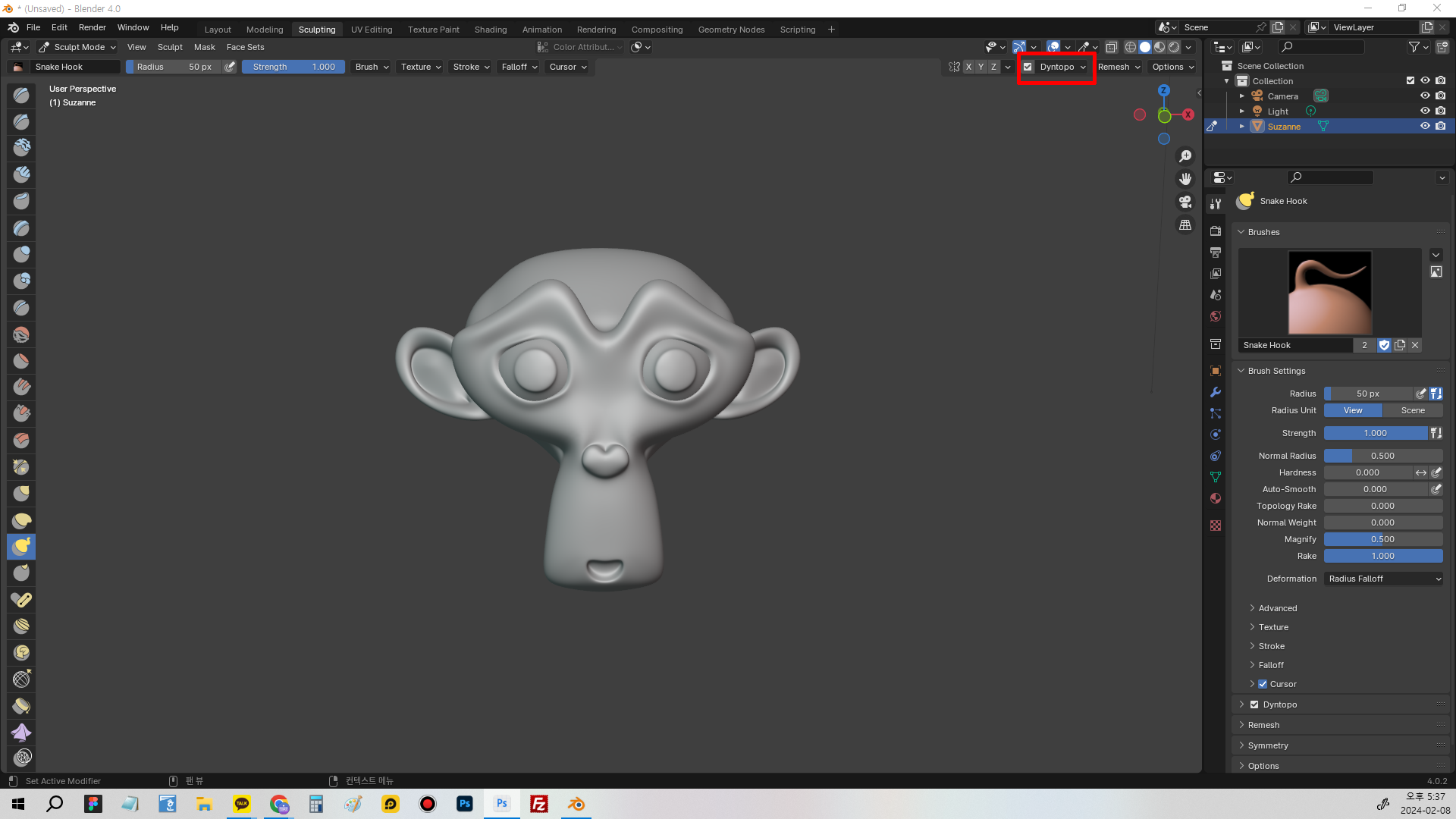The image size is (1456, 819).
Task: Switch to the Shading workspace tab
Action: [x=491, y=30]
